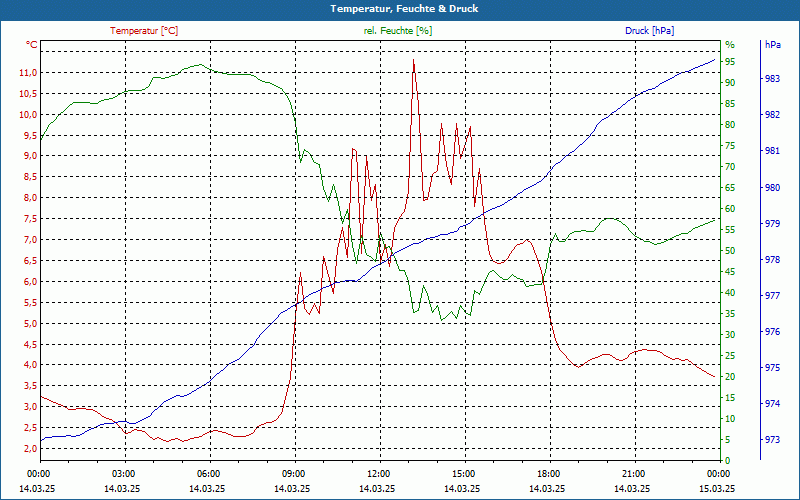Click the "9,5" temperature axis tick
Image resolution: width=800 pixels, height=500 pixels.
pos(30,136)
